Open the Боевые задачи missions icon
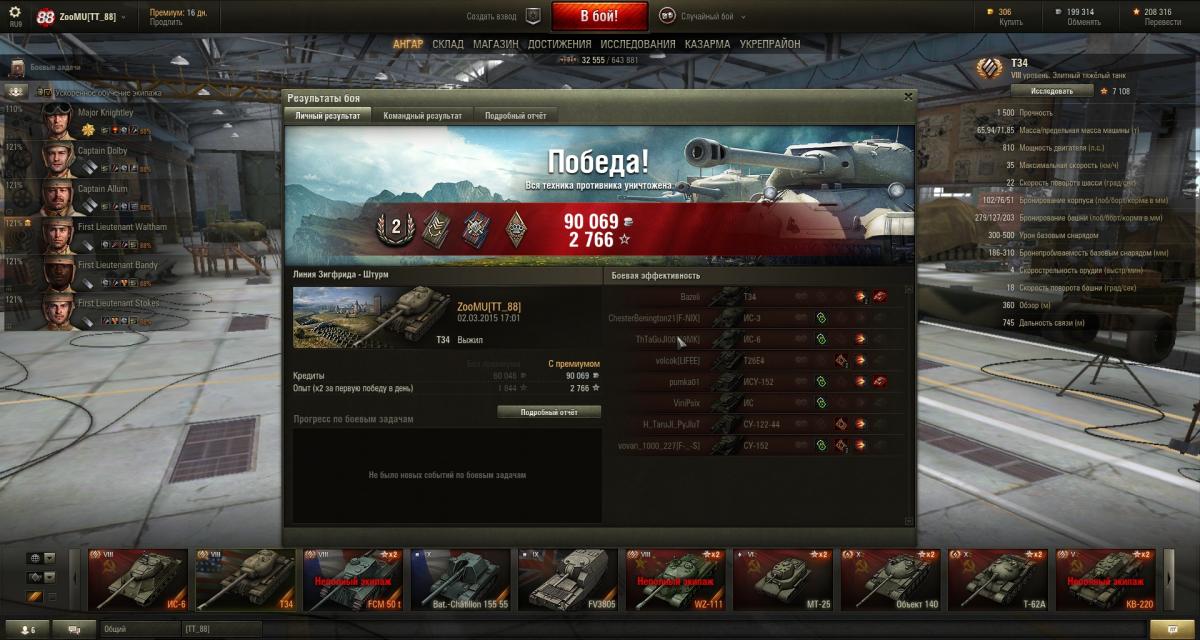Viewport: 1200px width, 640px height. pos(16,67)
